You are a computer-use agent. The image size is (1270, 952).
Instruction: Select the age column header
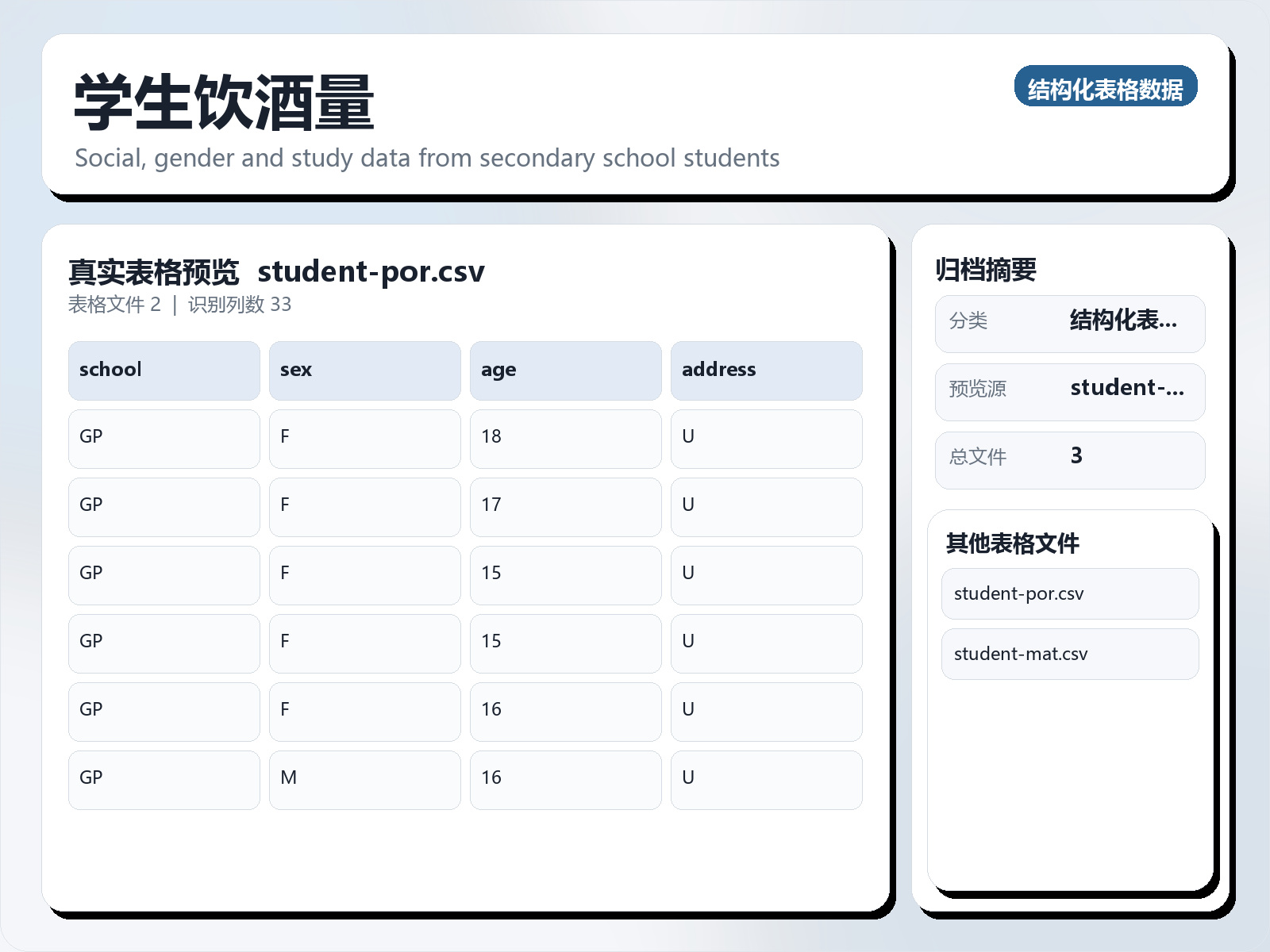[565, 370]
